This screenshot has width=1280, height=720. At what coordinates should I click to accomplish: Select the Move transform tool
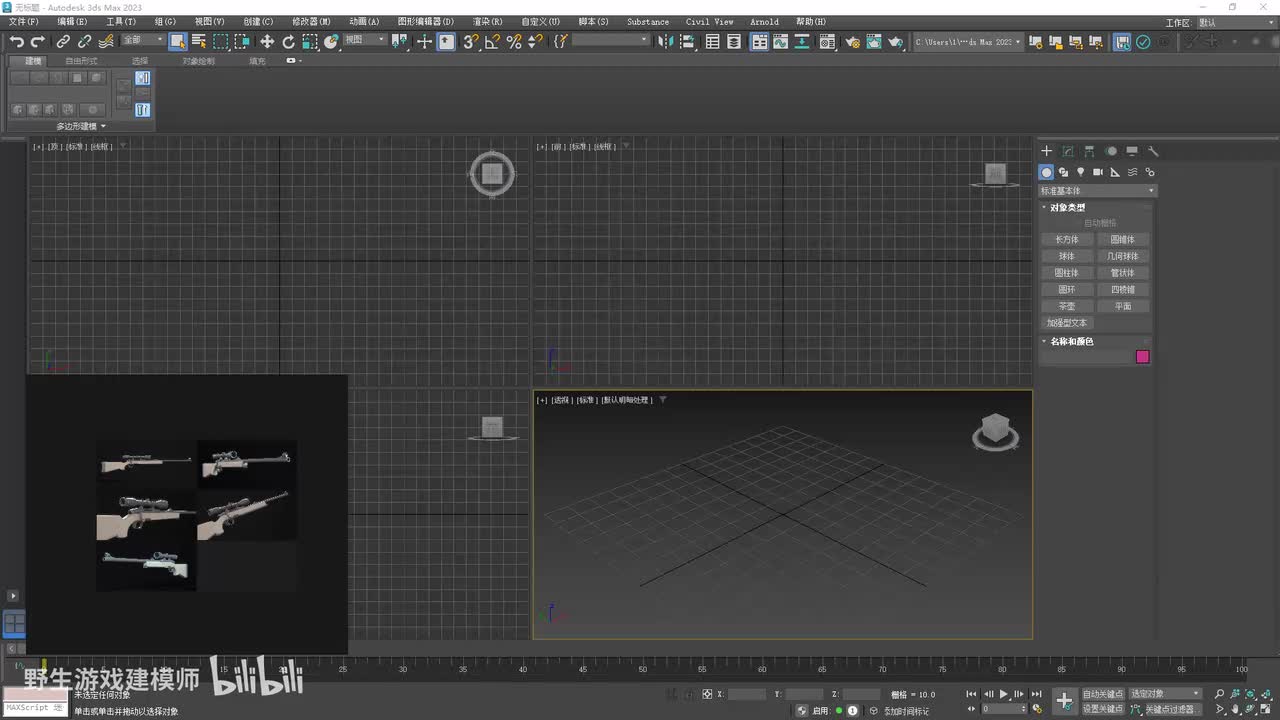click(267, 41)
